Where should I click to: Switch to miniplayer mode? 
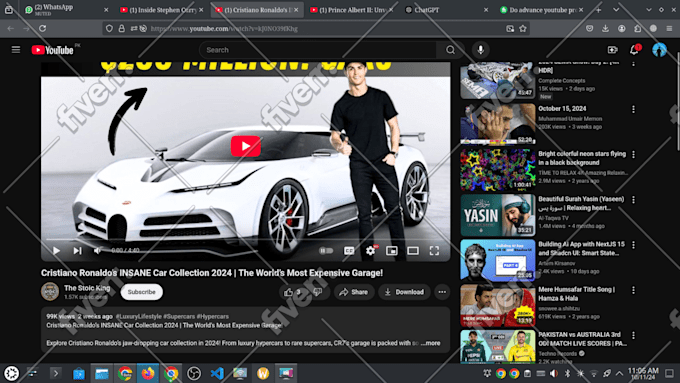(x=392, y=251)
